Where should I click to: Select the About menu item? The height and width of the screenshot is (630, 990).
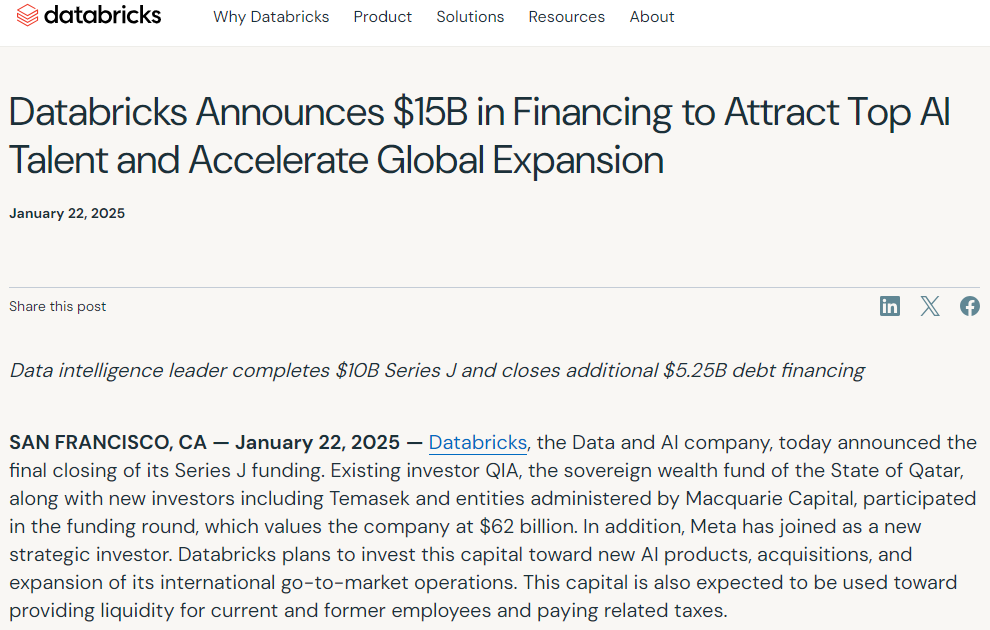652,17
